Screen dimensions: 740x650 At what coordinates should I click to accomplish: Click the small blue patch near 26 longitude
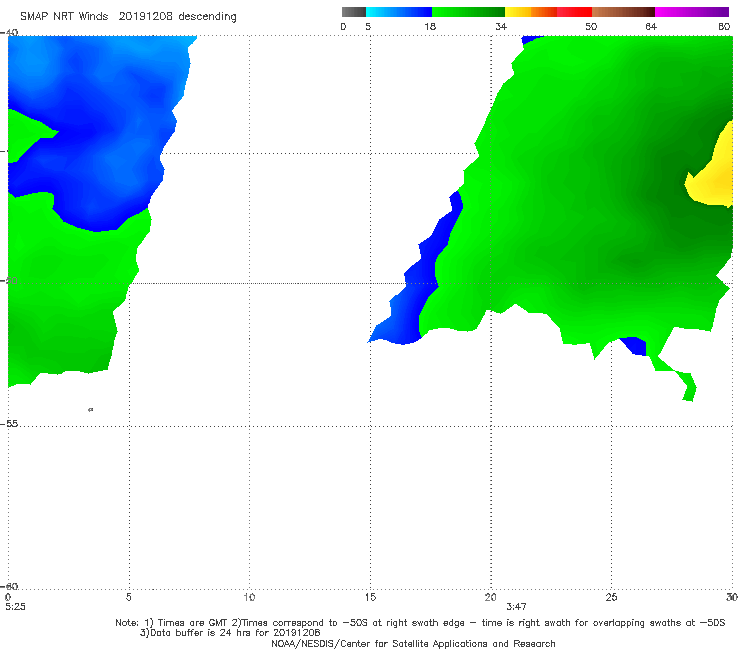(x=635, y=346)
